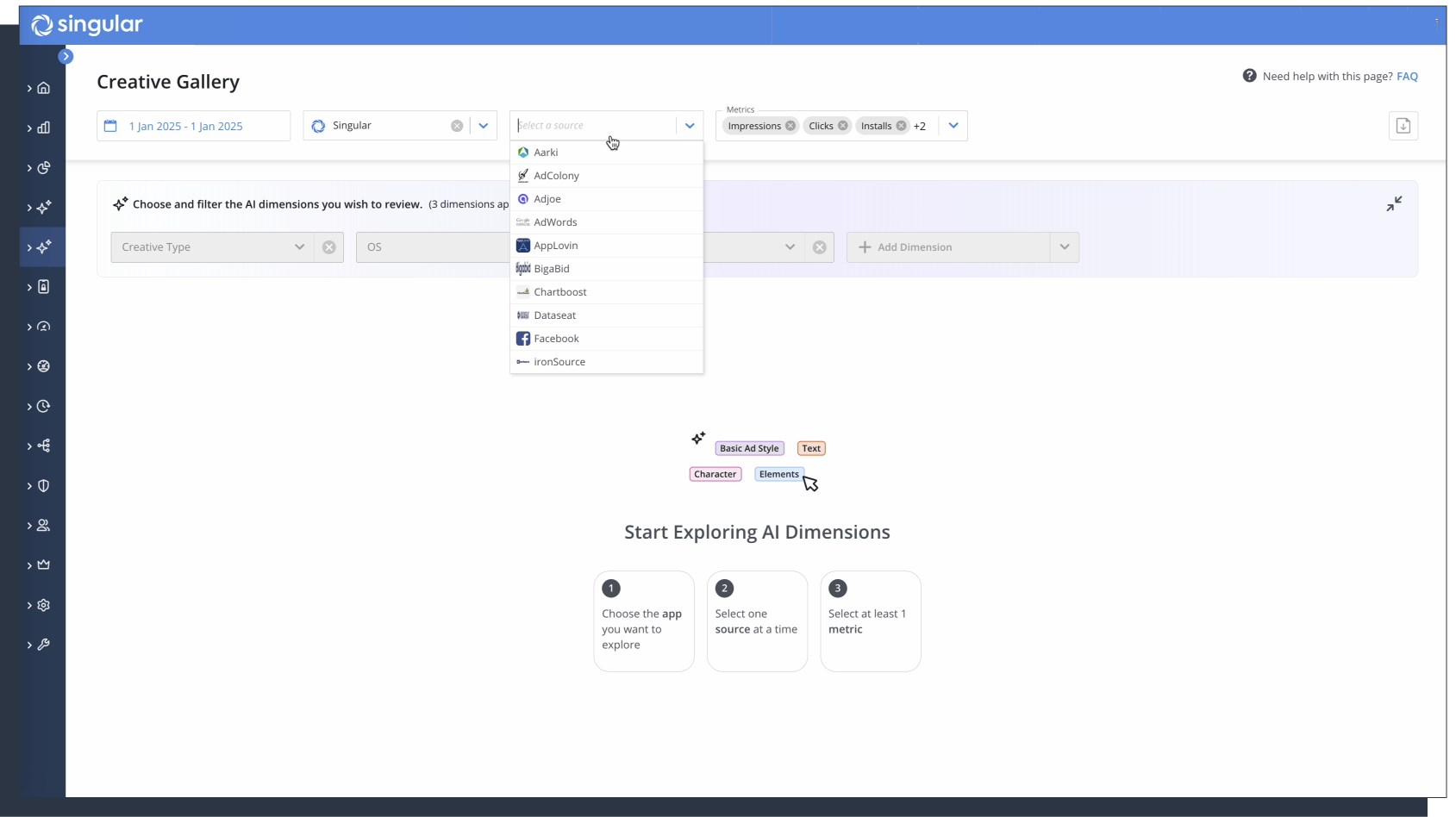Open the date range picker 1 Jan 2025
1456x817 pixels.
pyautogui.click(x=193, y=126)
